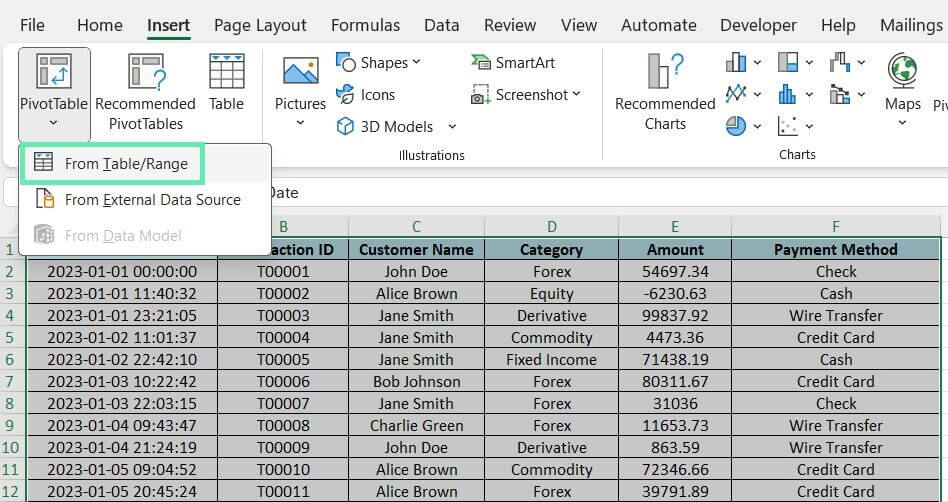
Task: Expand the arrow beneath Pictures
Action: [300, 123]
